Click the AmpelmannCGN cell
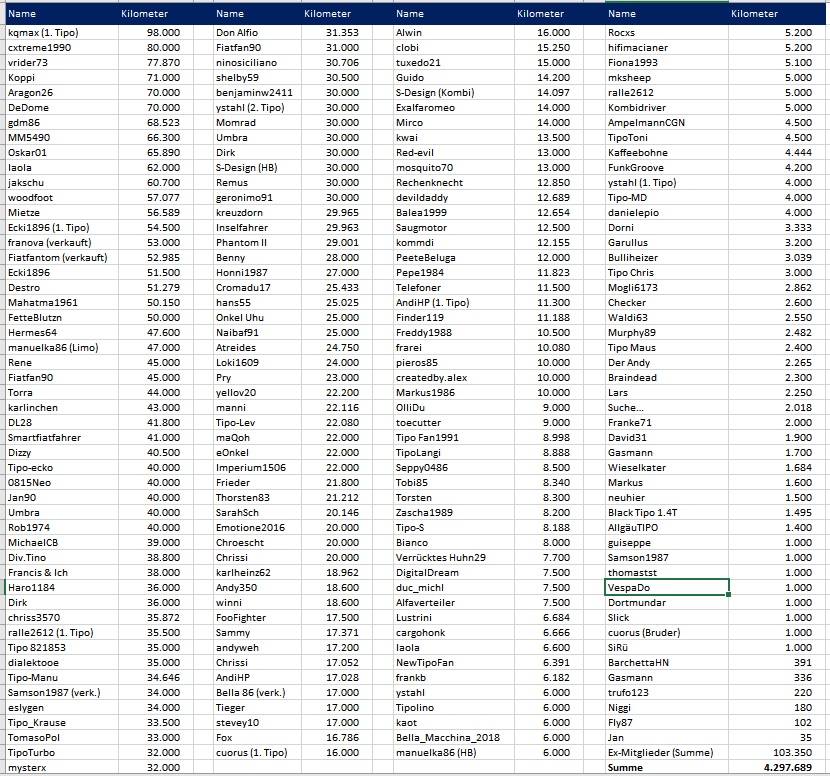 (646, 122)
